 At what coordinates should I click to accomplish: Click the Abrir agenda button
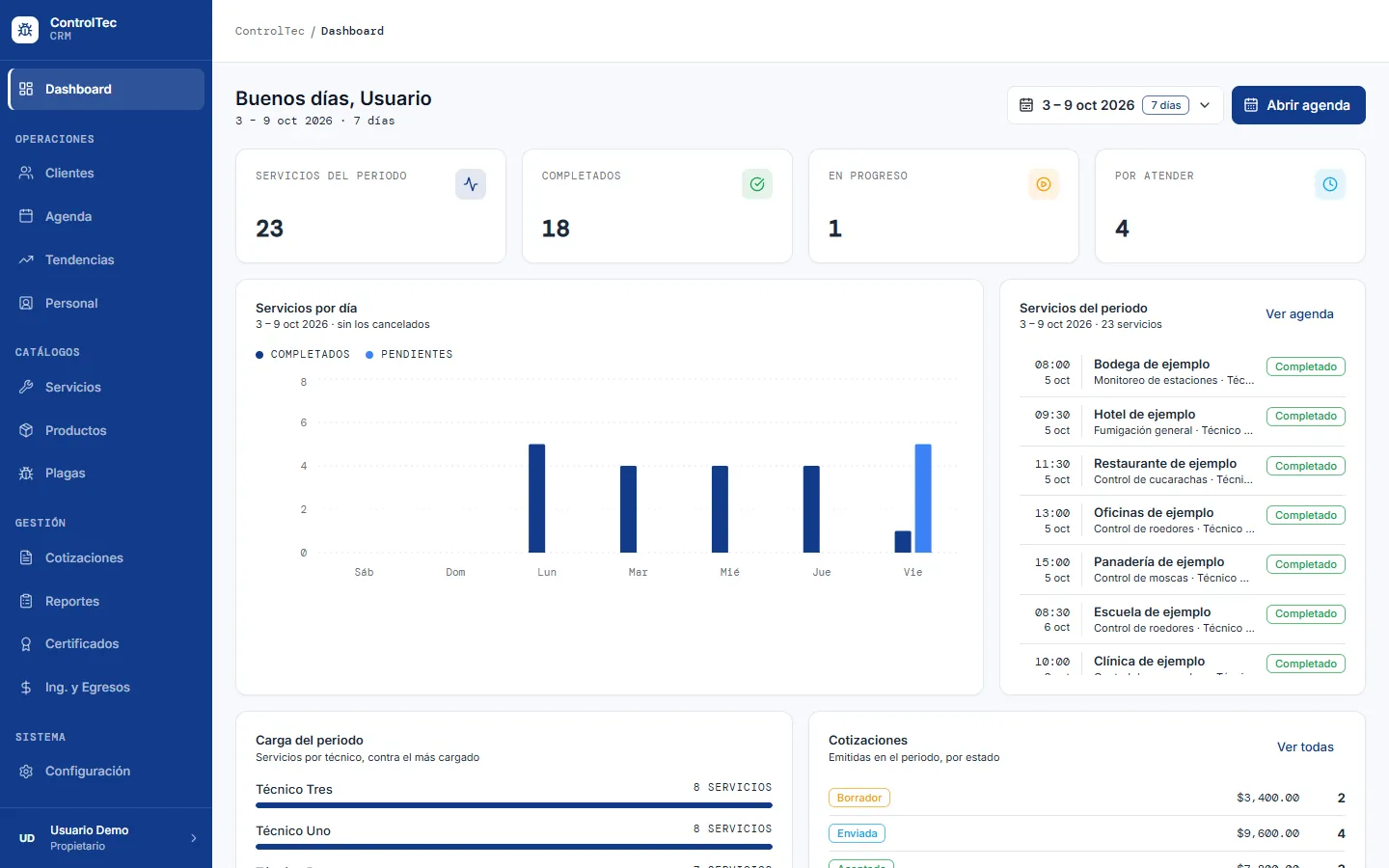(x=1298, y=105)
